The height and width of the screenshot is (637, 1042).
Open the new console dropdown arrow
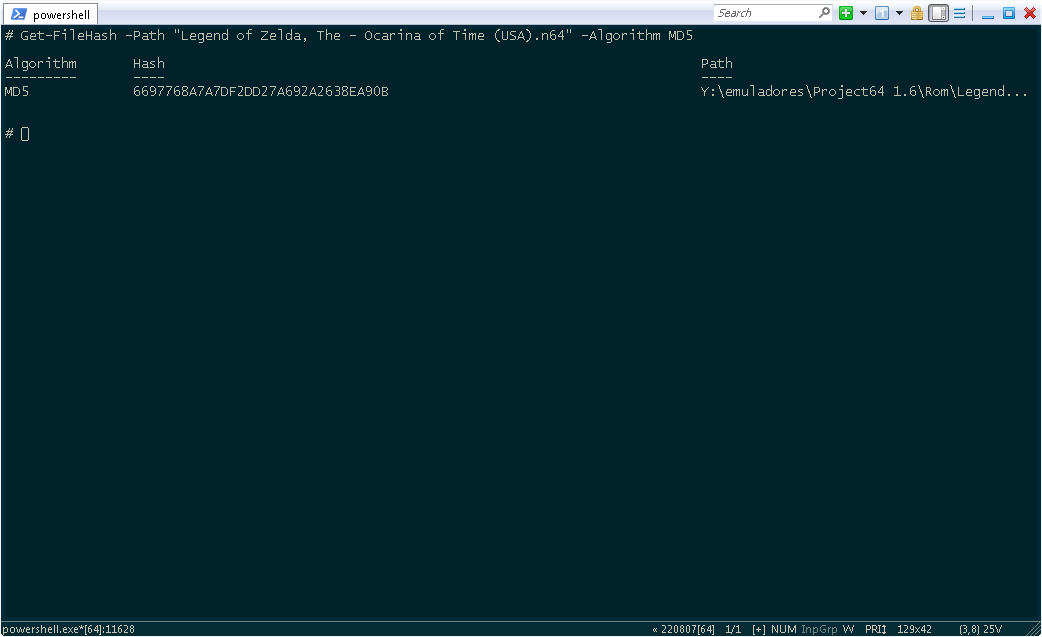[x=863, y=13]
